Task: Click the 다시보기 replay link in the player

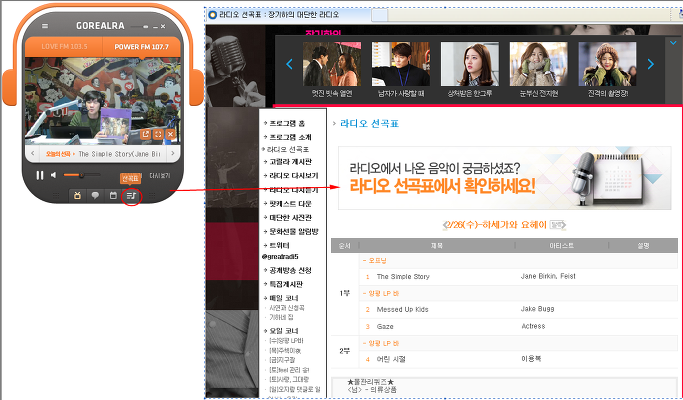Action: [160, 176]
